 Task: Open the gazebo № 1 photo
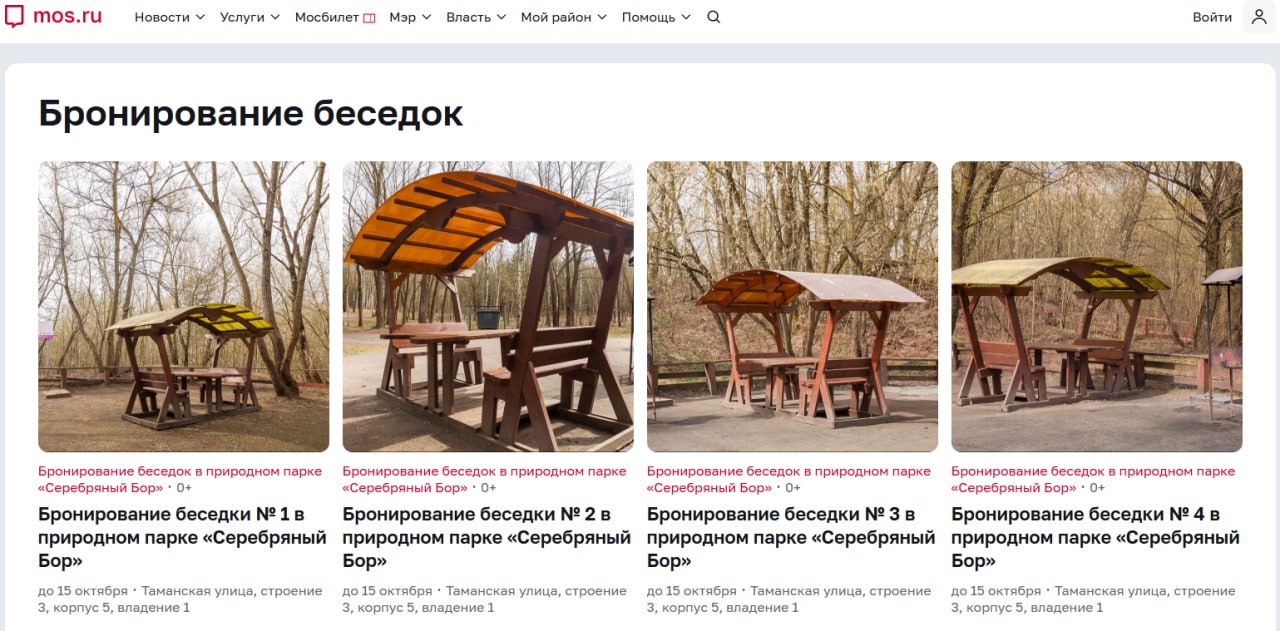click(x=184, y=307)
